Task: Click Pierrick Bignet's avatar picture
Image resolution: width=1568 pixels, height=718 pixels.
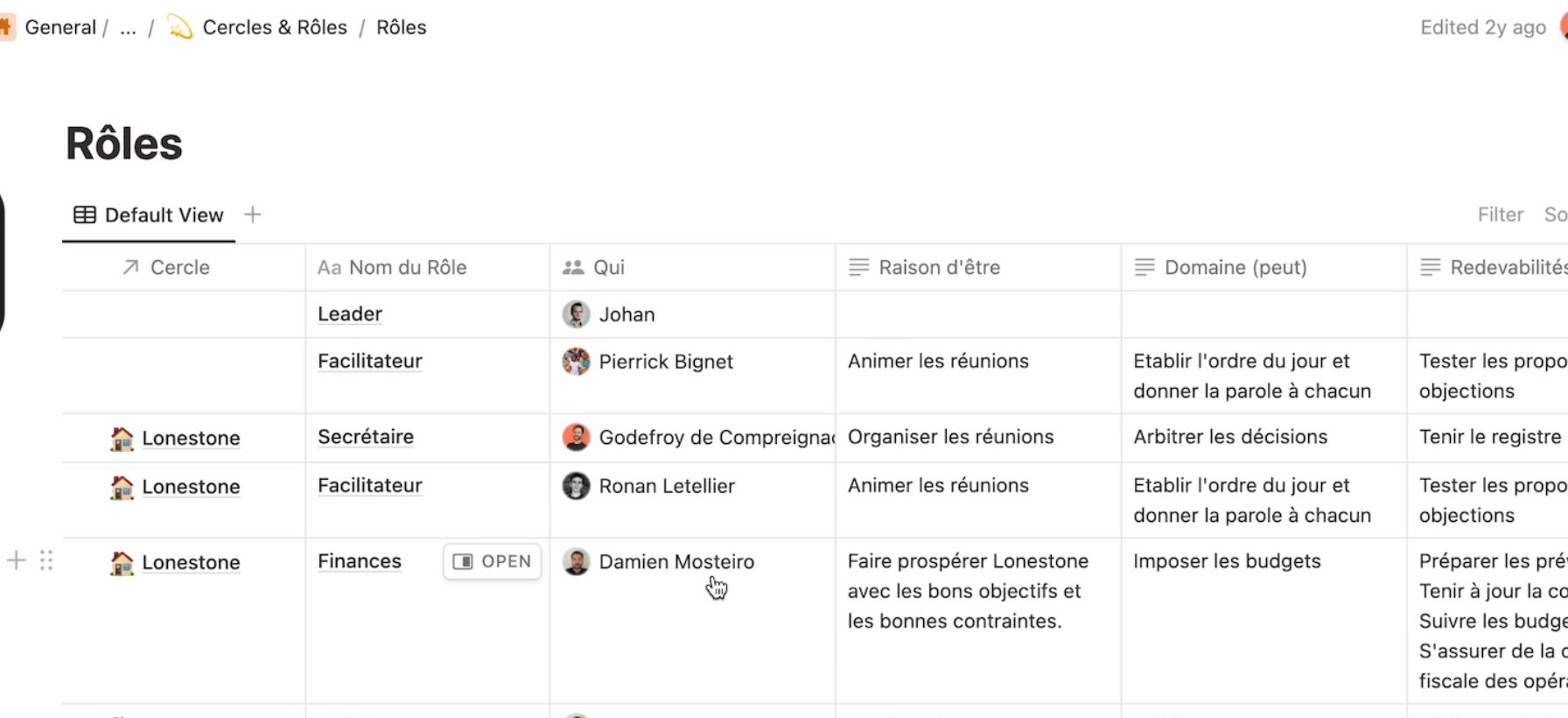Action: pyautogui.click(x=576, y=362)
